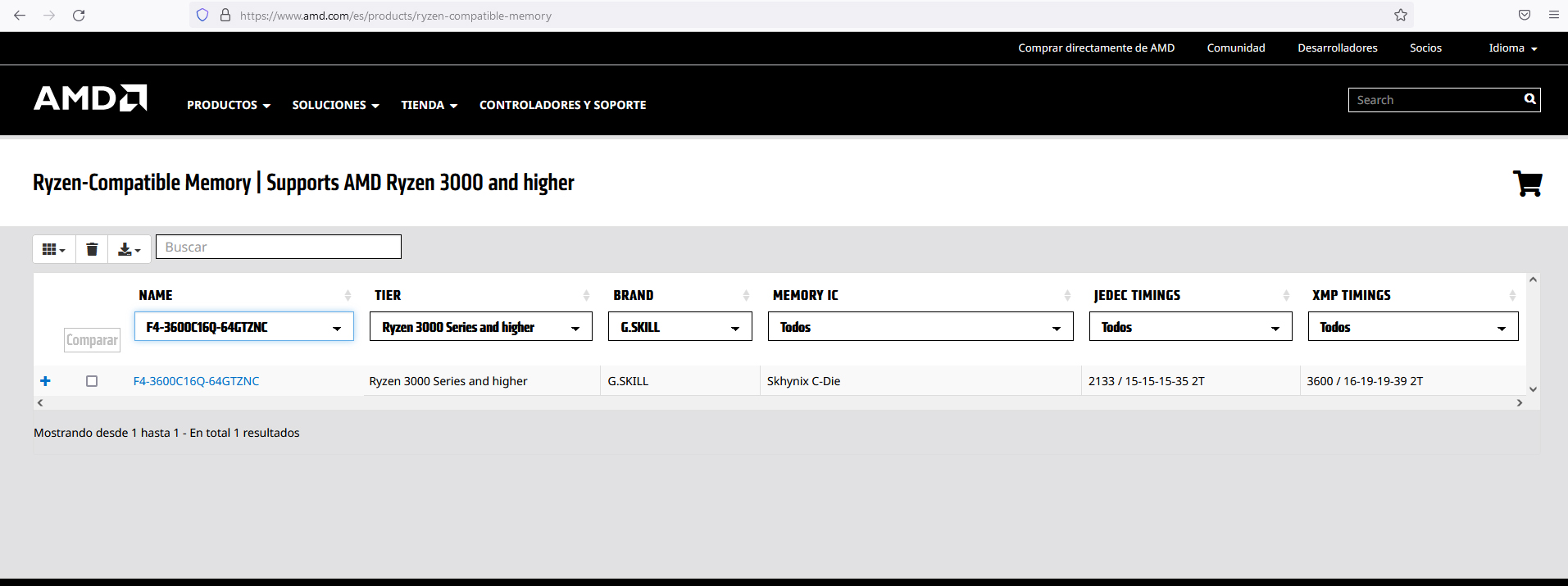Bookmark page with the star icon
1568x586 pixels.
(x=1401, y=15)
